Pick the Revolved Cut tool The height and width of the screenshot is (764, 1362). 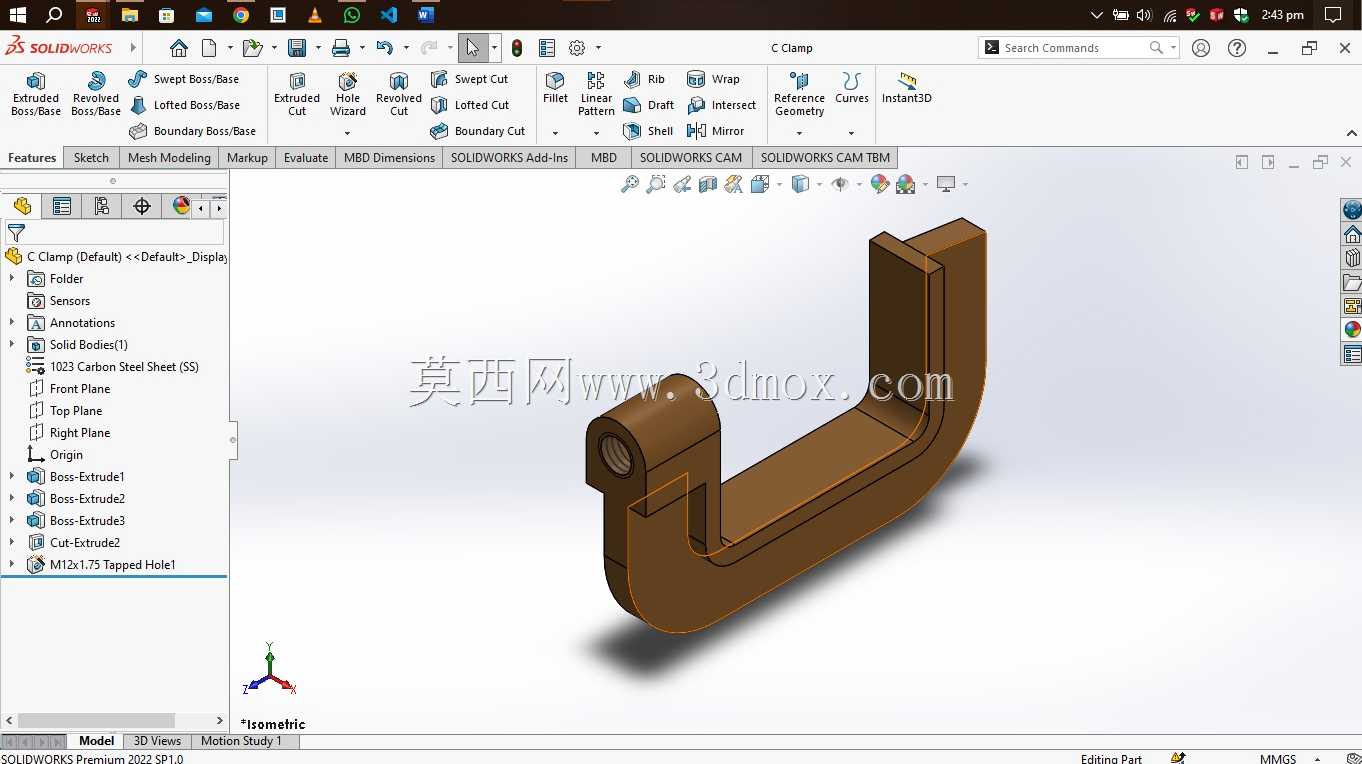(x=399, y=94)
